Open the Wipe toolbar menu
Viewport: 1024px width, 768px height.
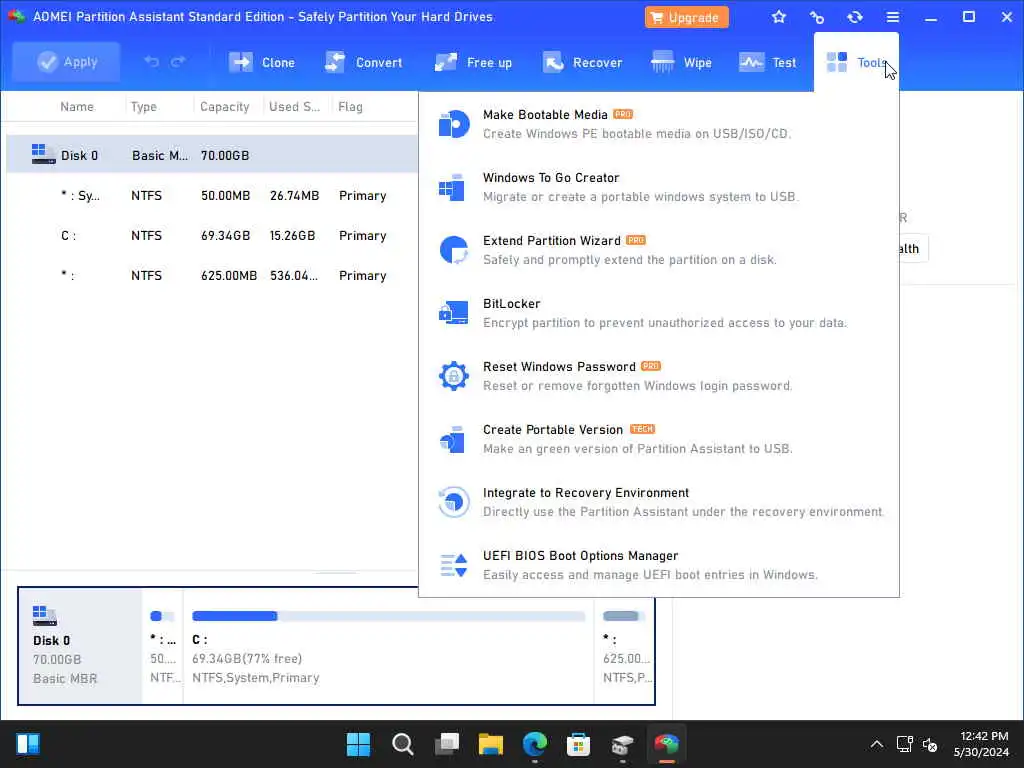point(681,63)
